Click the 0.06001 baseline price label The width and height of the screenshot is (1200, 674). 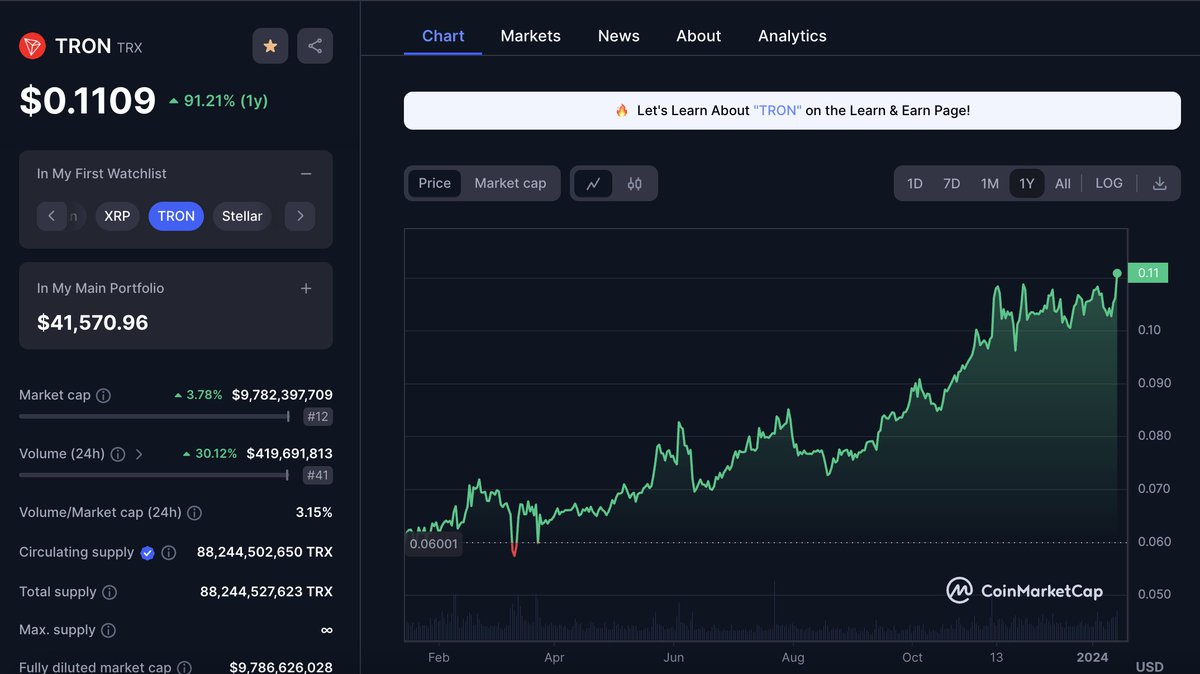pos(434,544)
